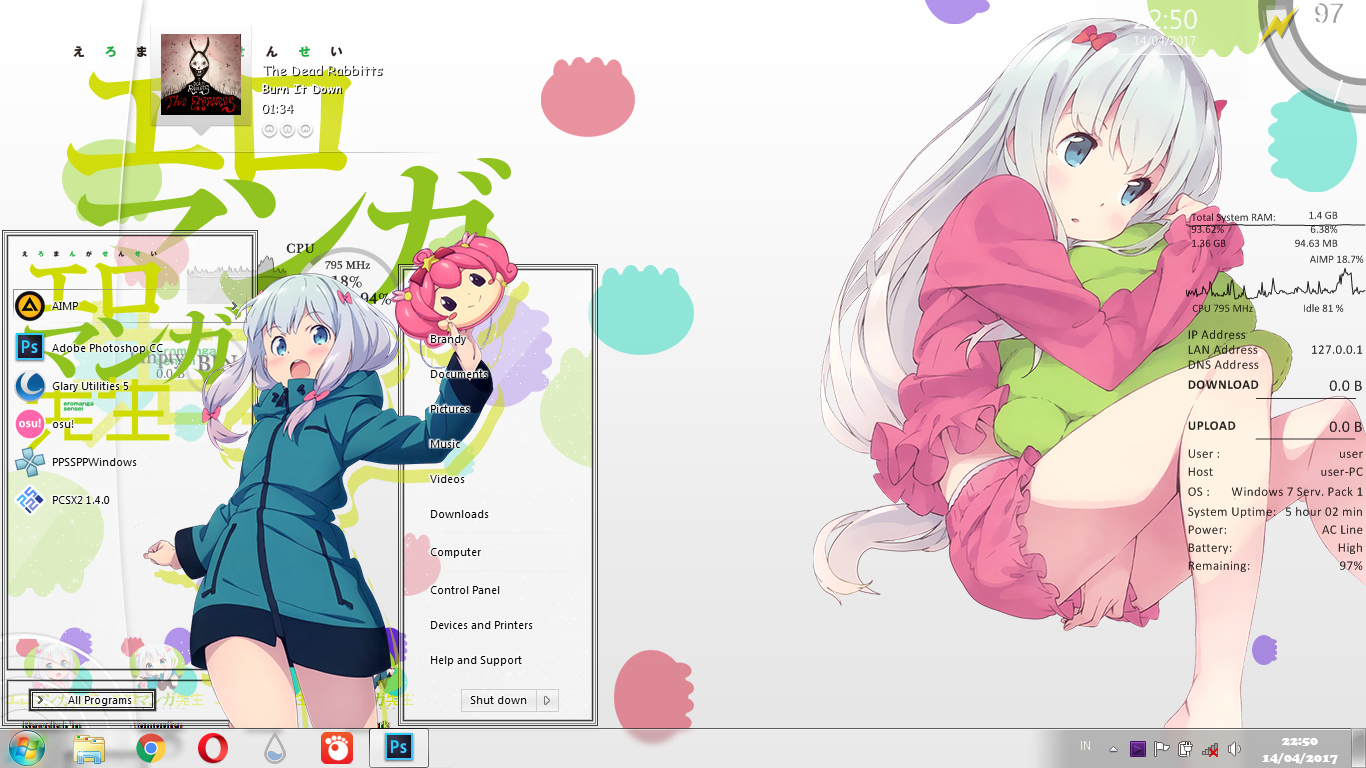Open Computer from Start menu
Viewport: 1366px width, 768px height.
[455, 552]
